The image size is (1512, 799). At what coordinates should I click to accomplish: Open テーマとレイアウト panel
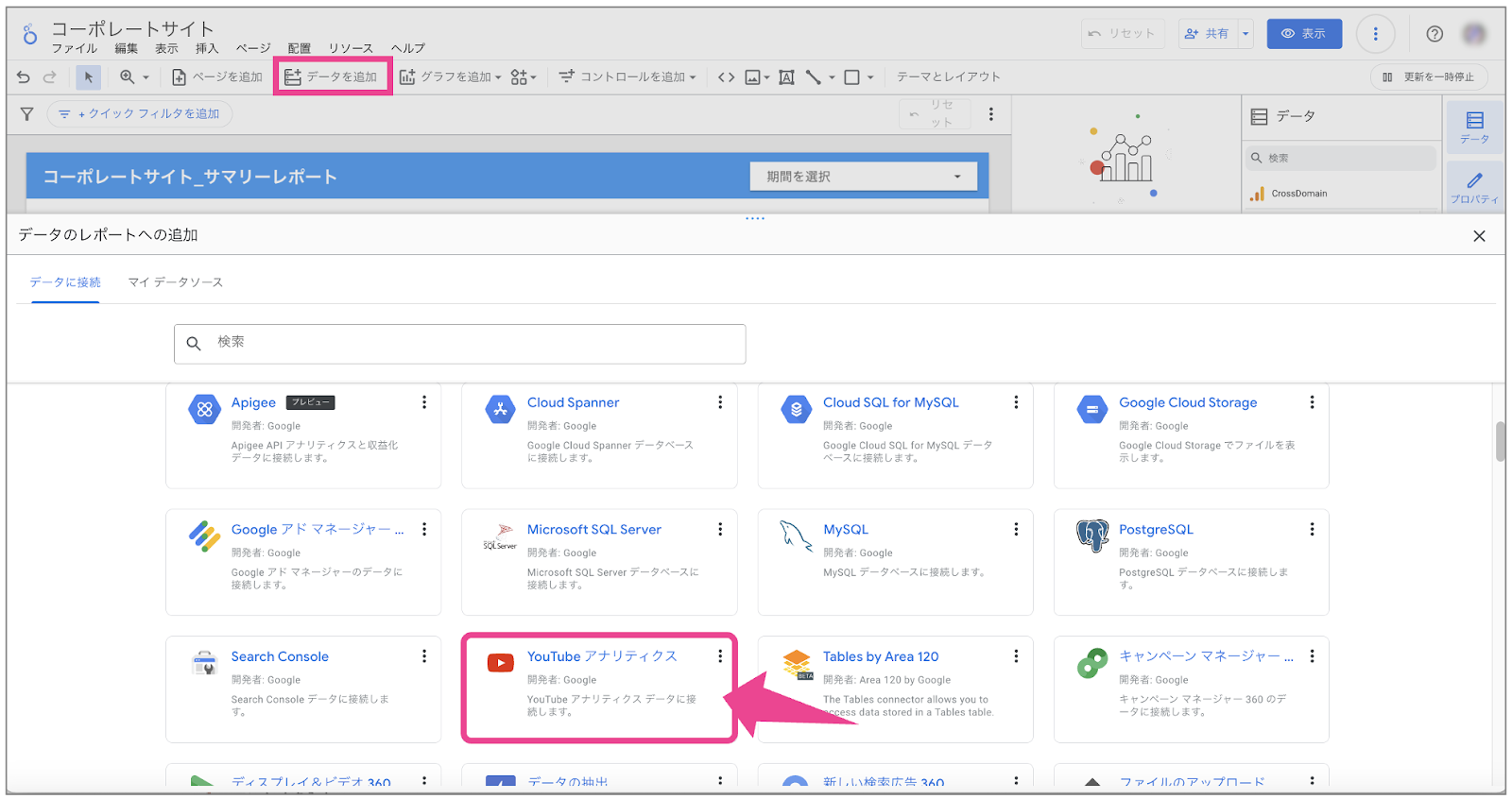[948, 77]
